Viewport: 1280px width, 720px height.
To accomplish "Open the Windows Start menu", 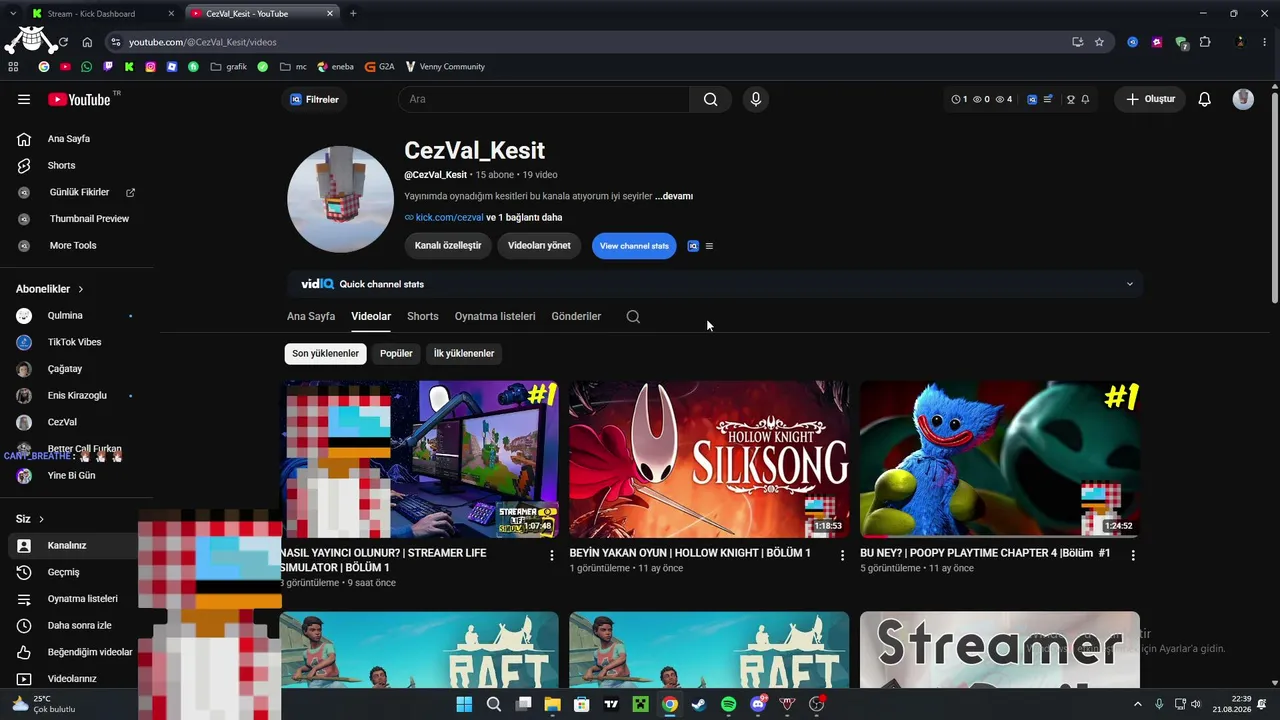I will (x=464, y=704).
